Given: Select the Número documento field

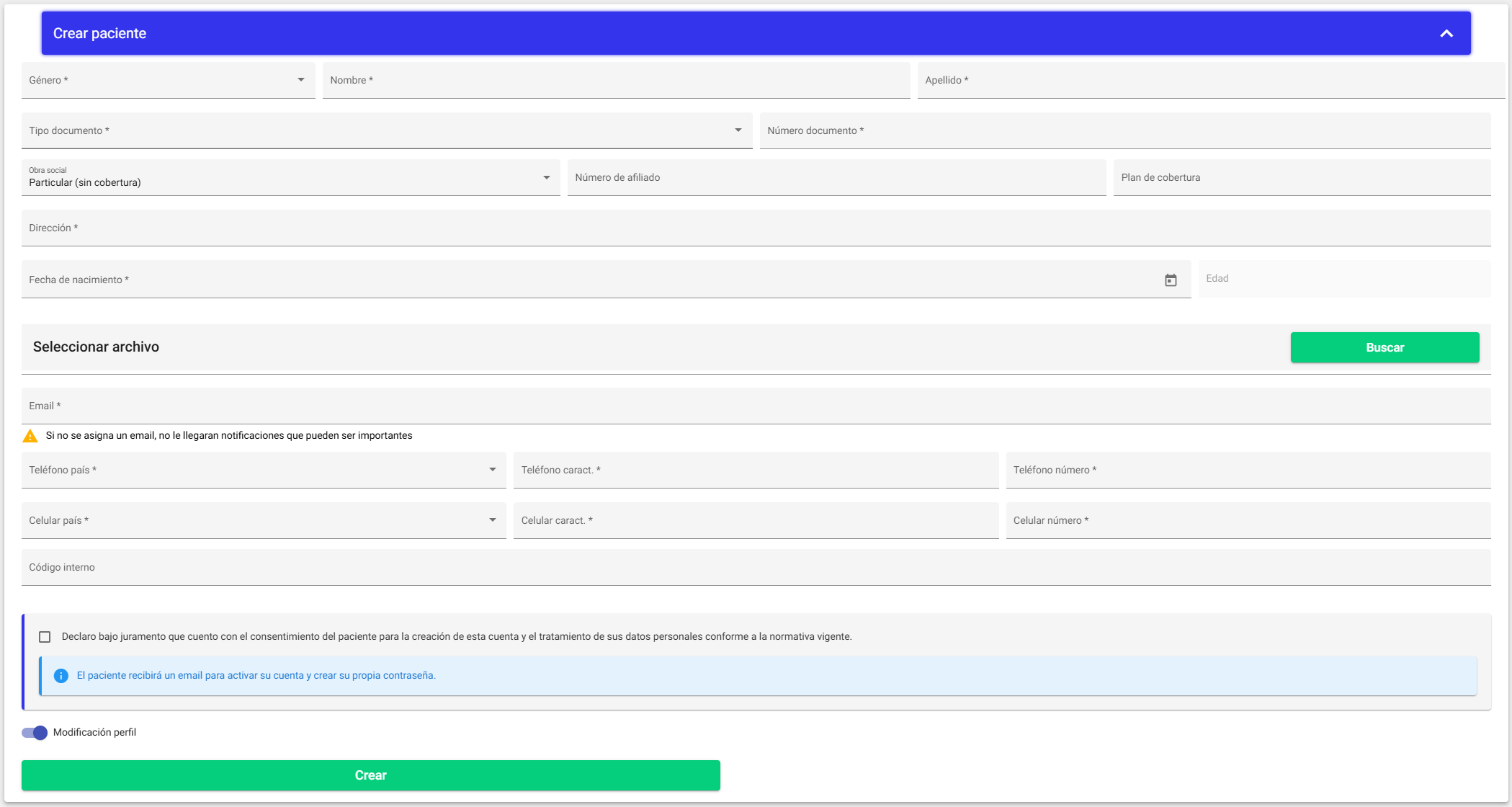Looking at the screenshot, I should (x=1125, y=130).
